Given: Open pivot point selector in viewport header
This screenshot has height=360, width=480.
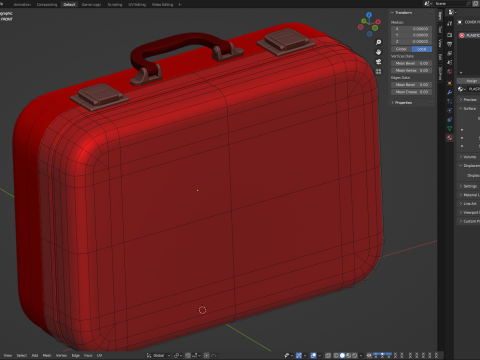Looking at the screenshot, I should click(178, 356).
